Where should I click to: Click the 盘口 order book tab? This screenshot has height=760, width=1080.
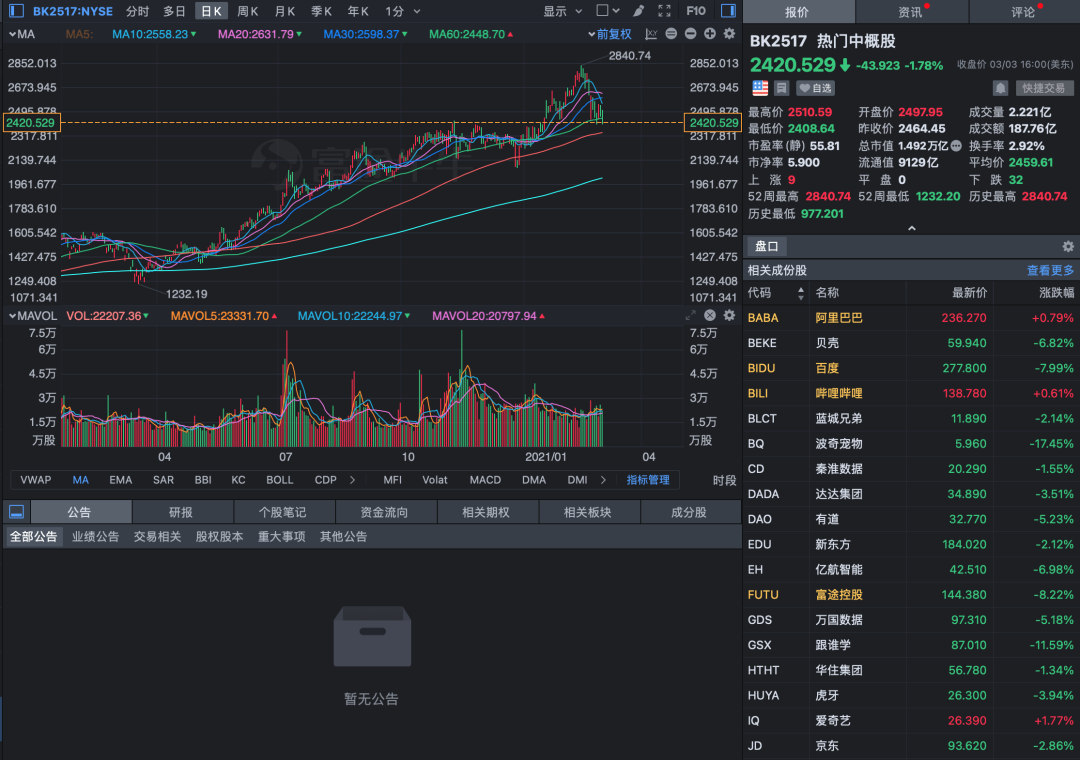[x=767, y=246]
